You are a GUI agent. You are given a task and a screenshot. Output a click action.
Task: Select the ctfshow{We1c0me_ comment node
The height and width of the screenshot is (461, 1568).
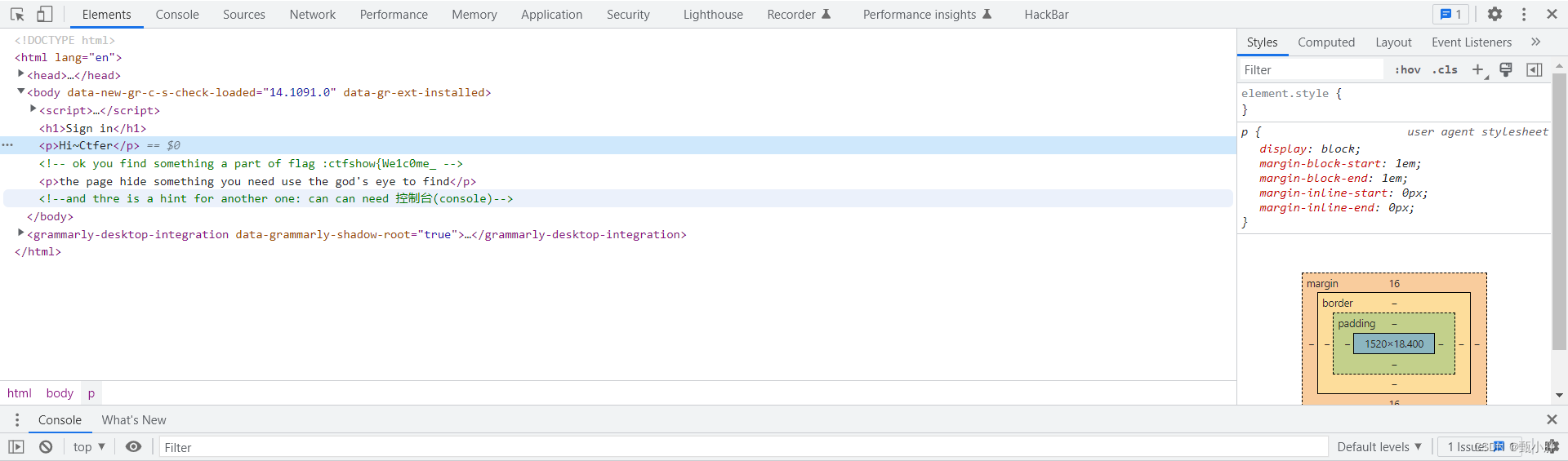(x=251, y=163)
